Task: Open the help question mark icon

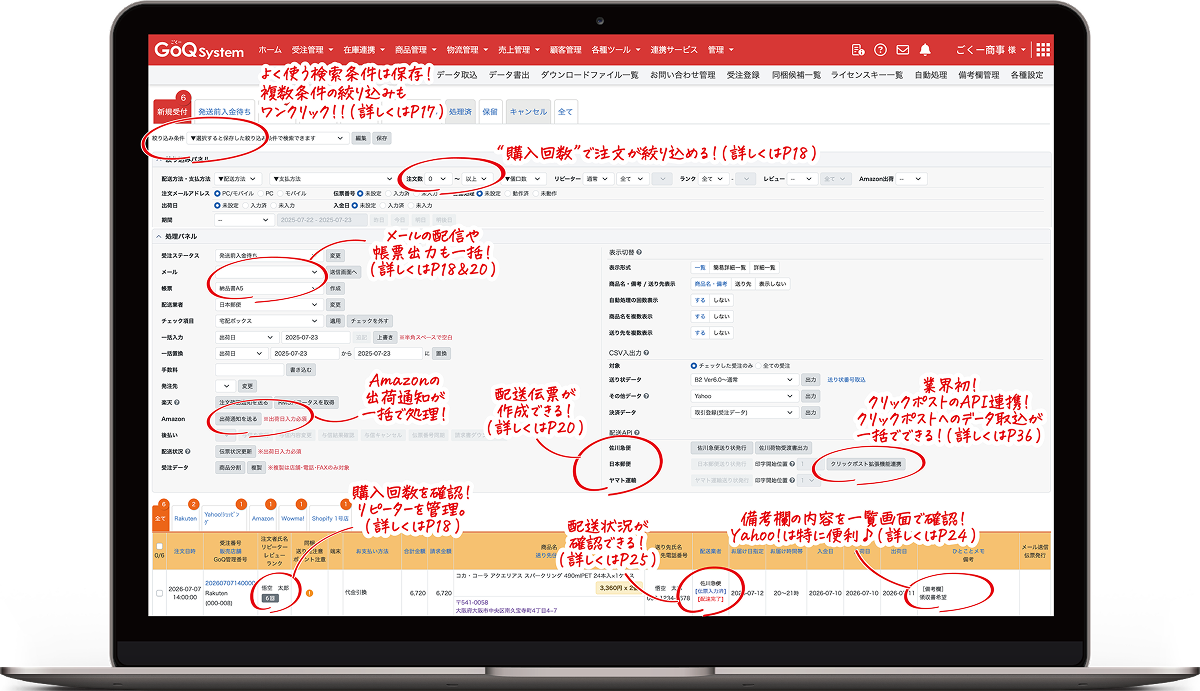Action: click(x=880, y=50)
